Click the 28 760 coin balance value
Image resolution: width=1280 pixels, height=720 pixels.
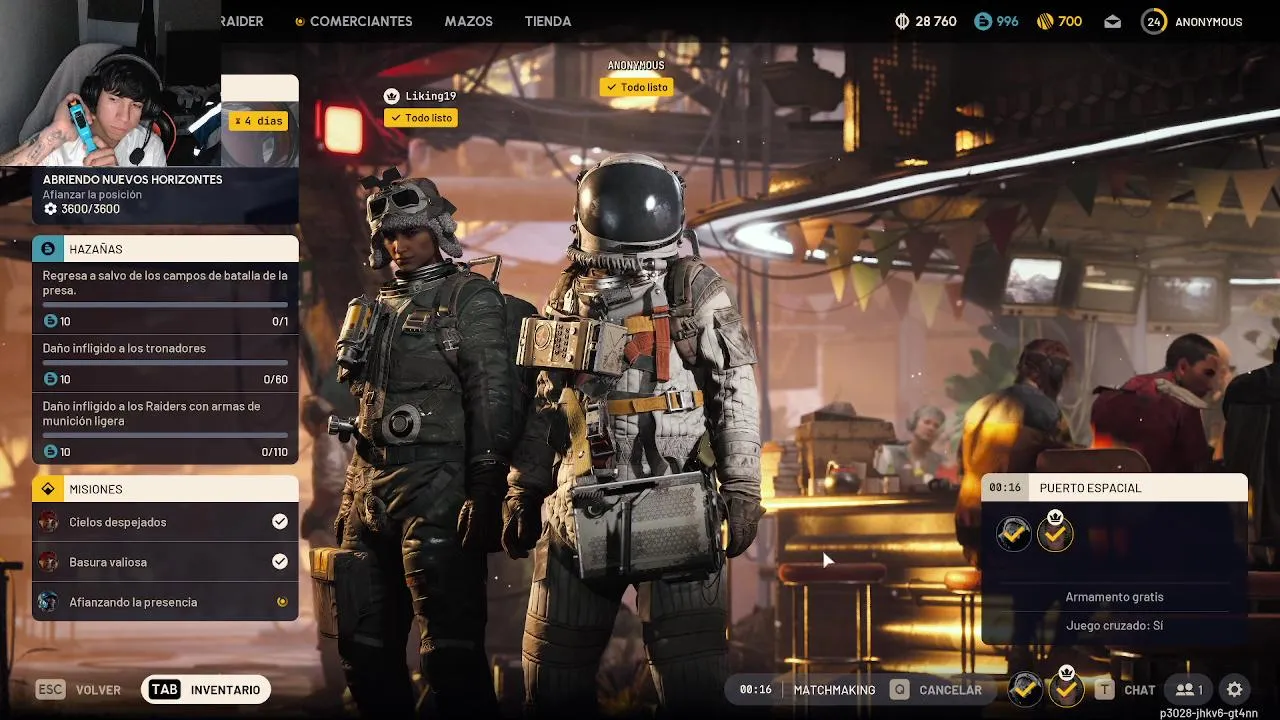[x=936, y=22]
